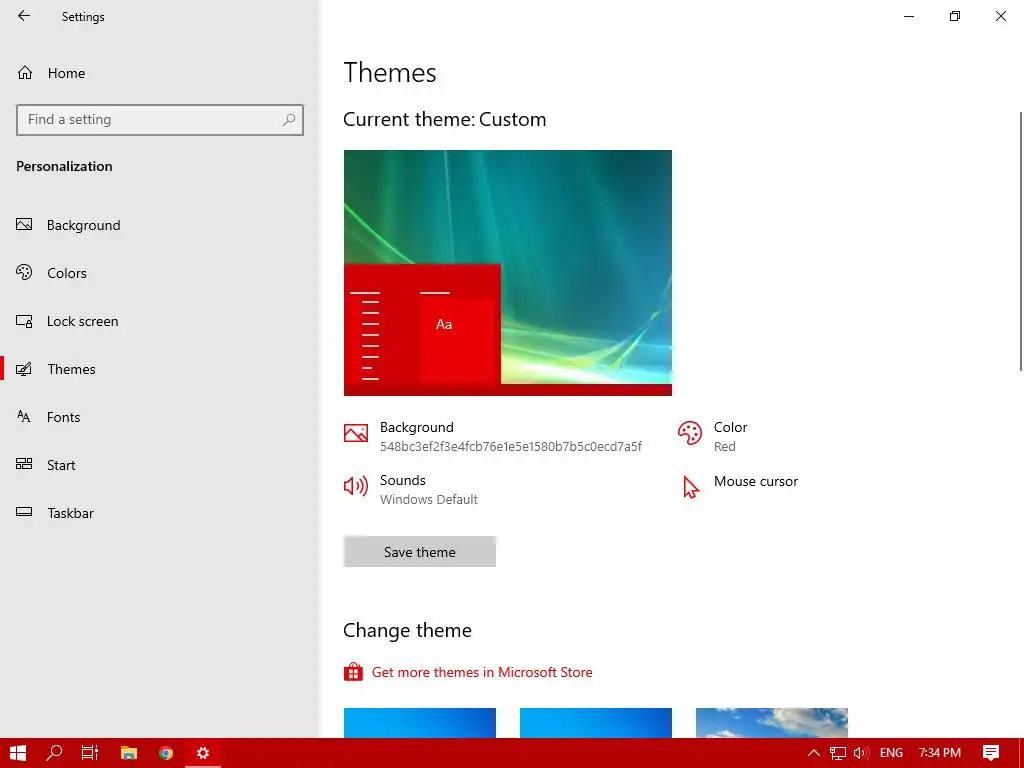
Task: Go back with the Settings back arrow
Action: tap(24, 16)
